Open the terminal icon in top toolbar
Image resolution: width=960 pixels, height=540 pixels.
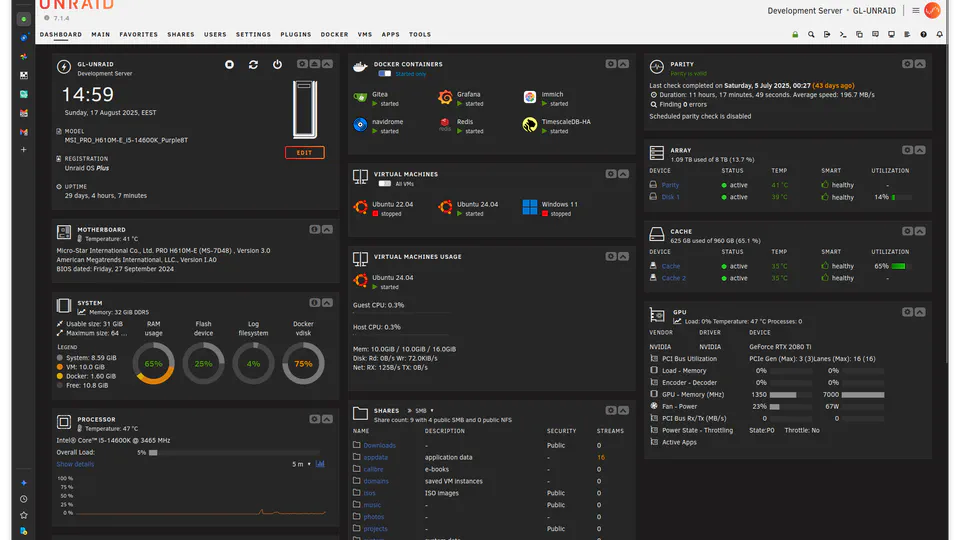(x=843, y=34)
